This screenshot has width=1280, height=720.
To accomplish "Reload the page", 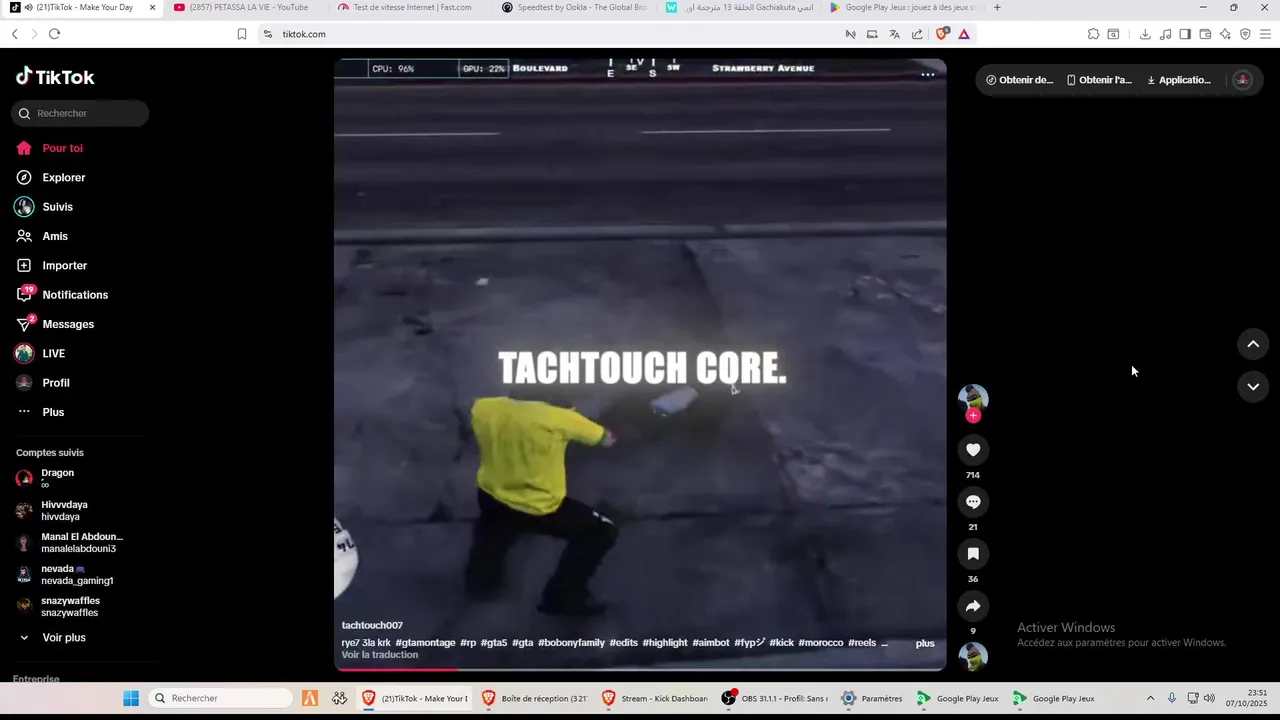I will 54,34.
